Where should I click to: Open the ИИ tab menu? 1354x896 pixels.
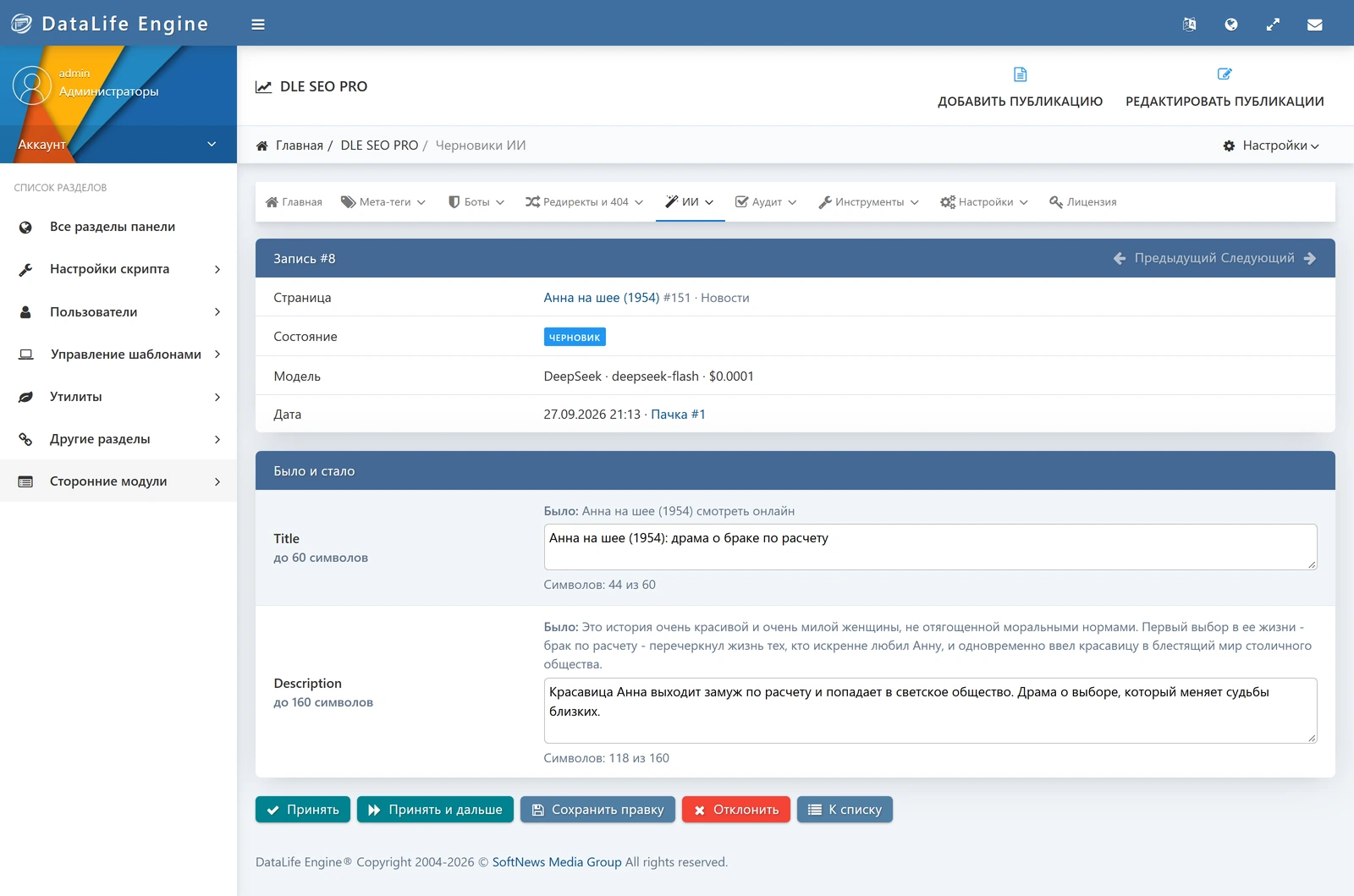point(690,202)
